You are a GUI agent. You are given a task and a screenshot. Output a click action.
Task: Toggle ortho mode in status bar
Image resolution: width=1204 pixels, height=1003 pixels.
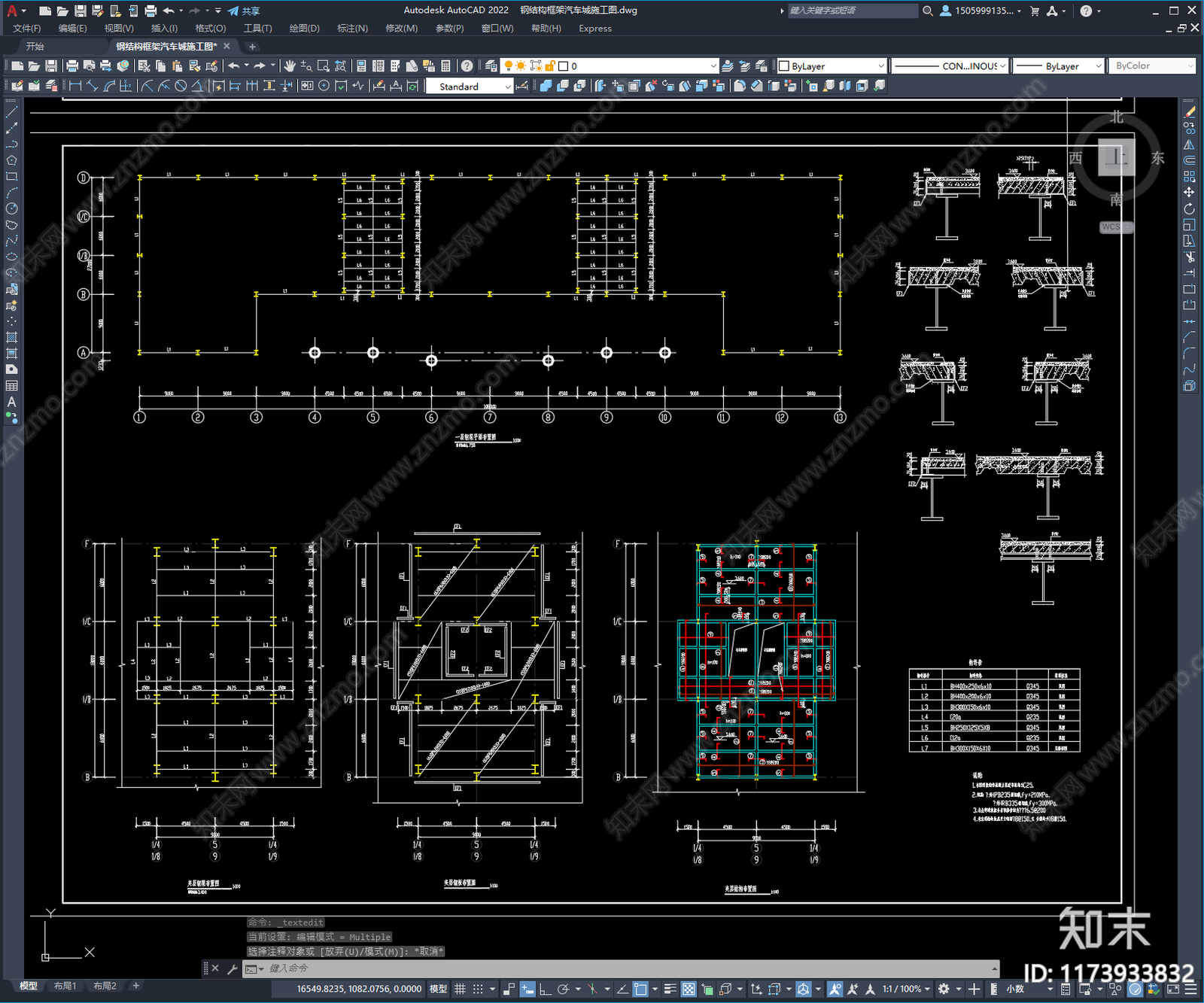(x=545, y=989)
